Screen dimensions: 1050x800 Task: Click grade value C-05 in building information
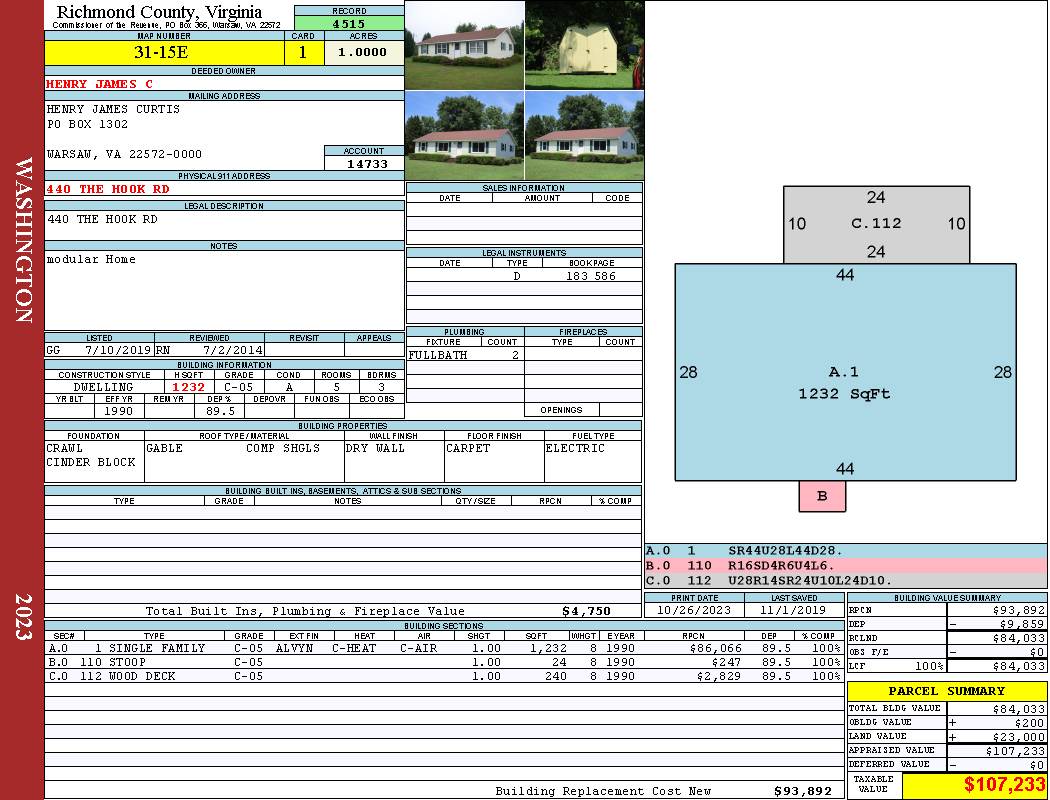pyautogui.click(x=238, y=387)
